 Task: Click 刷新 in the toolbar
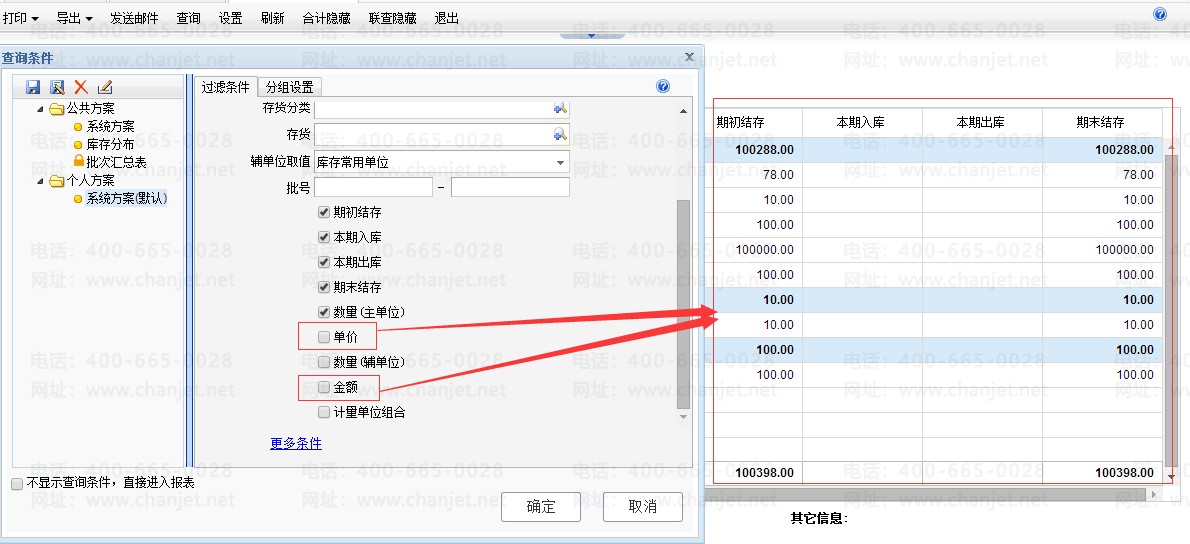tap(272, 18)
